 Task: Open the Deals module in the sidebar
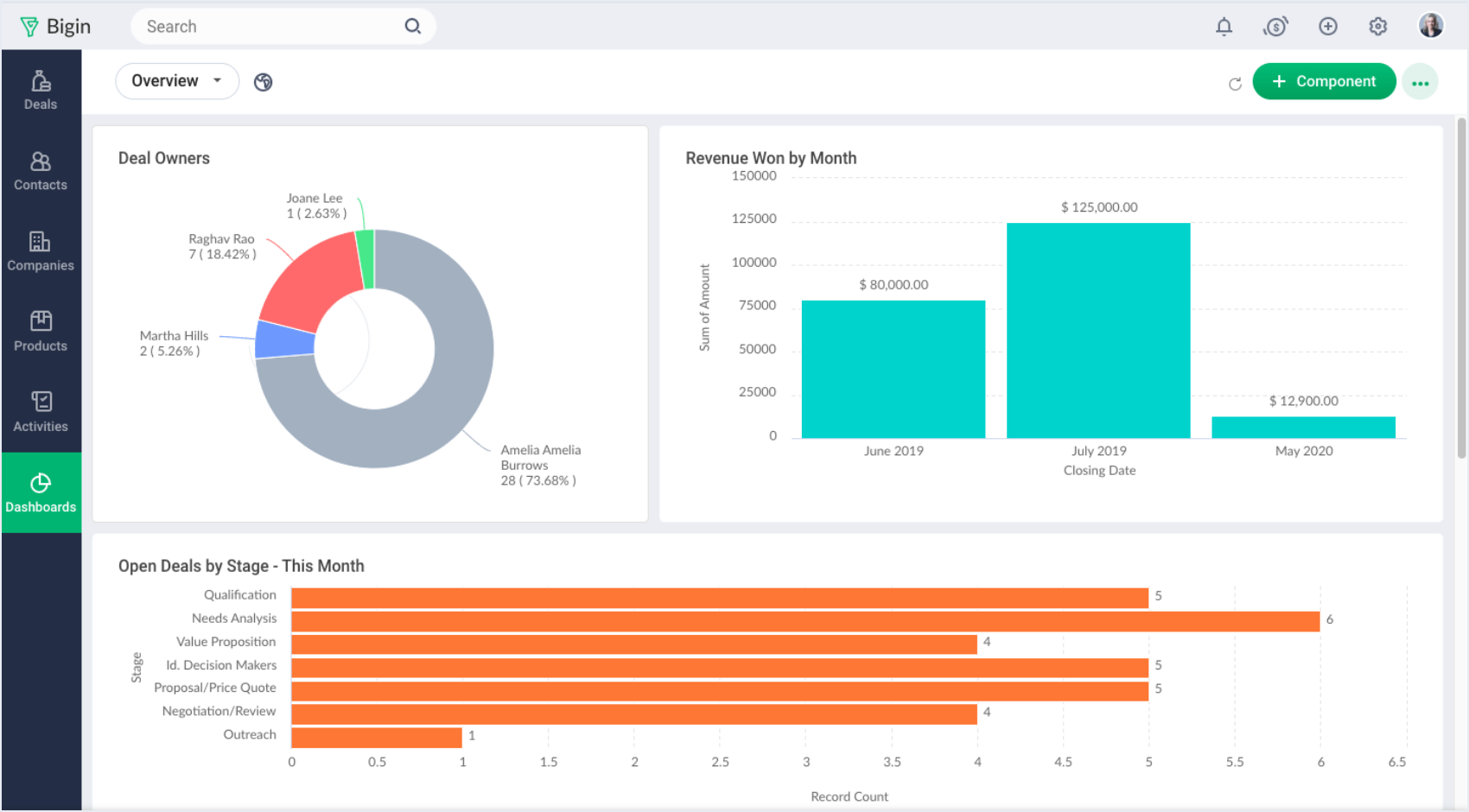[x=41, y=89]
